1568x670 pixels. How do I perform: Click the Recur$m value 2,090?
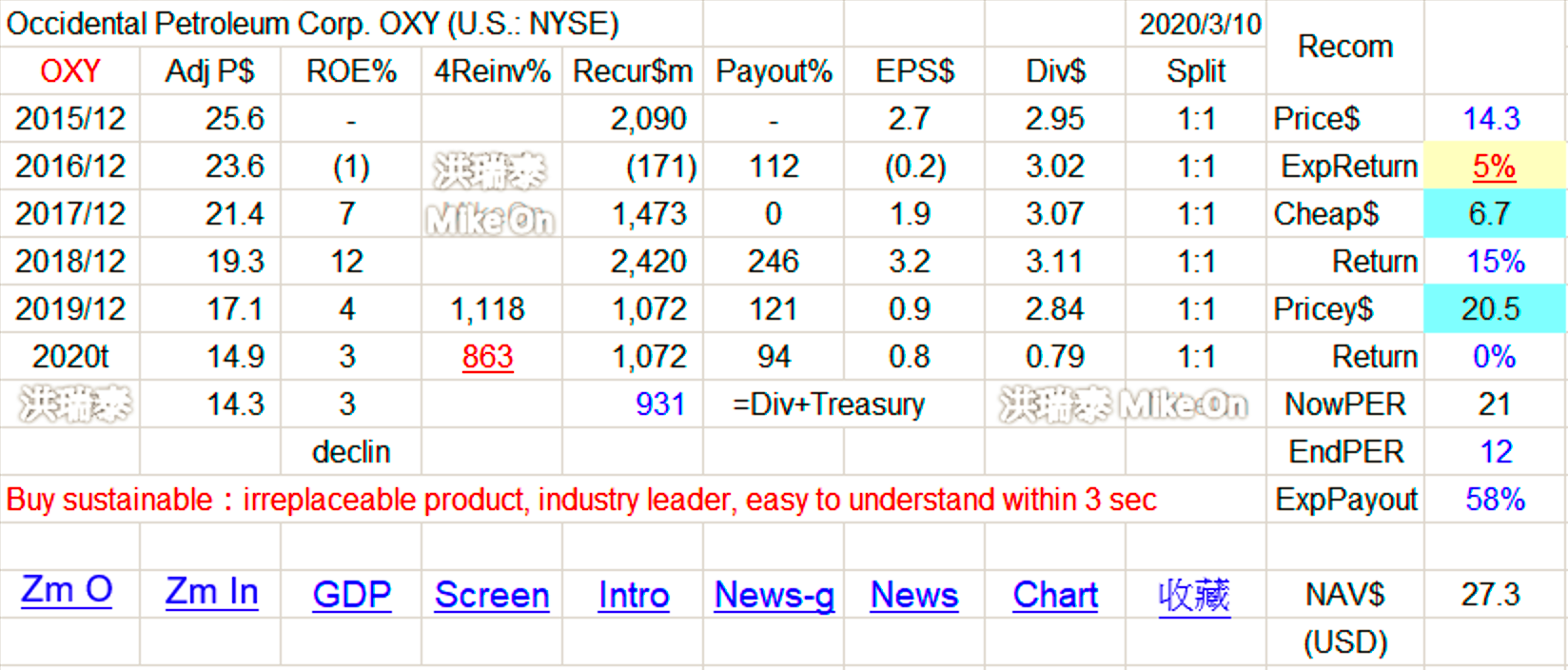coord(648,119)
